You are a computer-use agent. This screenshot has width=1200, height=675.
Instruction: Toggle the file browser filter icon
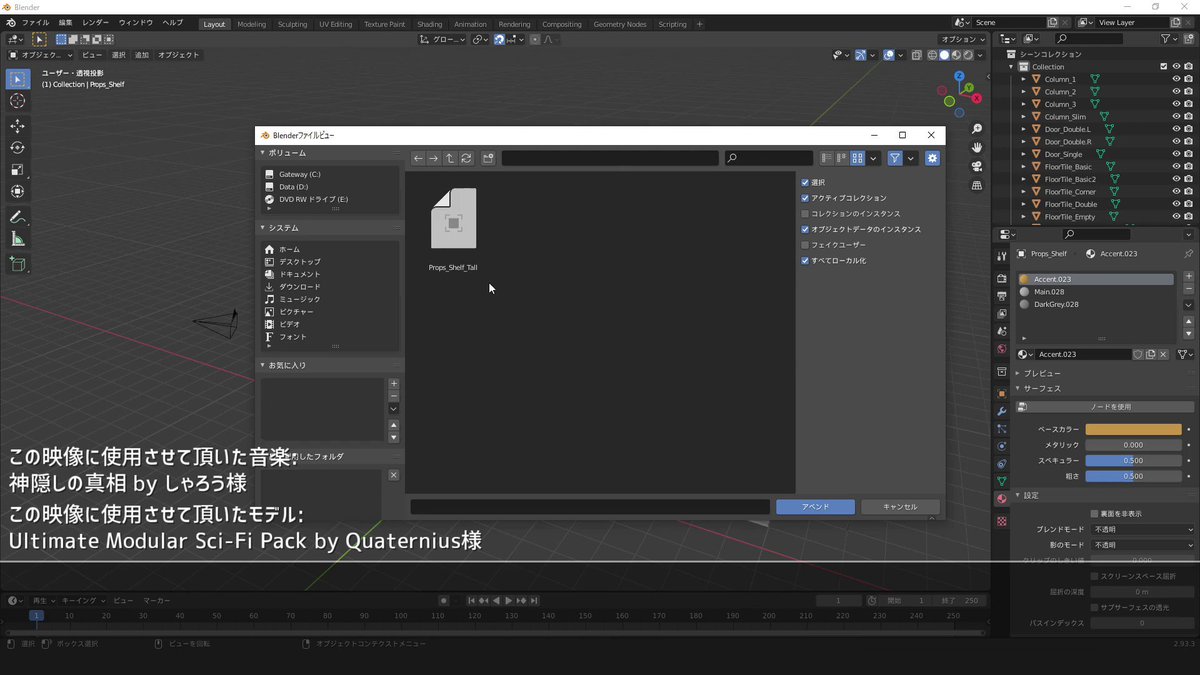point(895,158)
